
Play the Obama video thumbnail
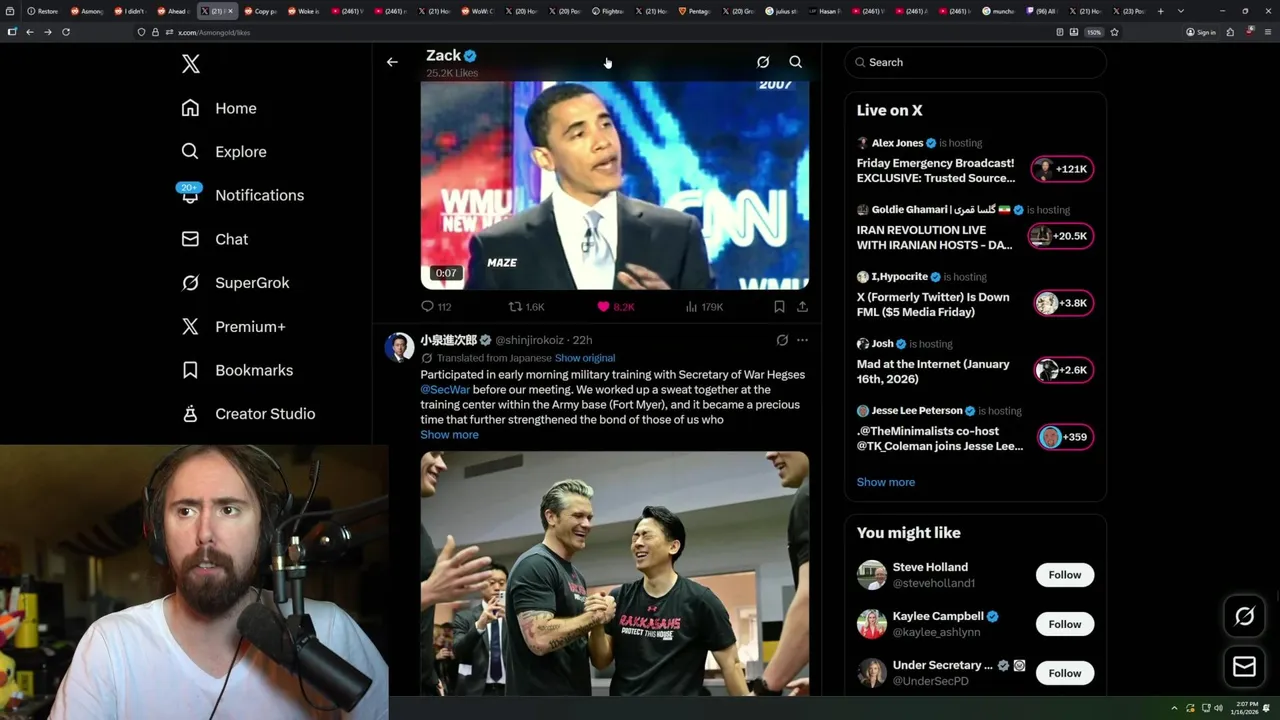pos(615,186)
